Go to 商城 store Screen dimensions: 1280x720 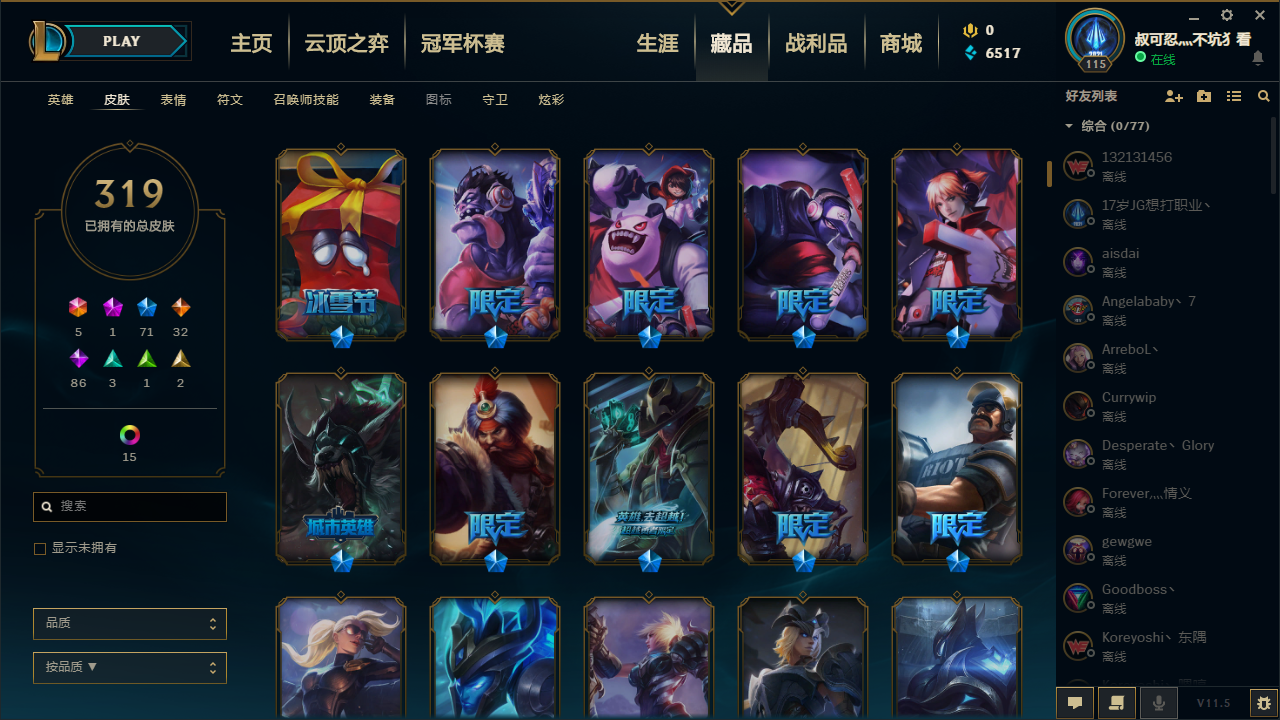[901, 43]
